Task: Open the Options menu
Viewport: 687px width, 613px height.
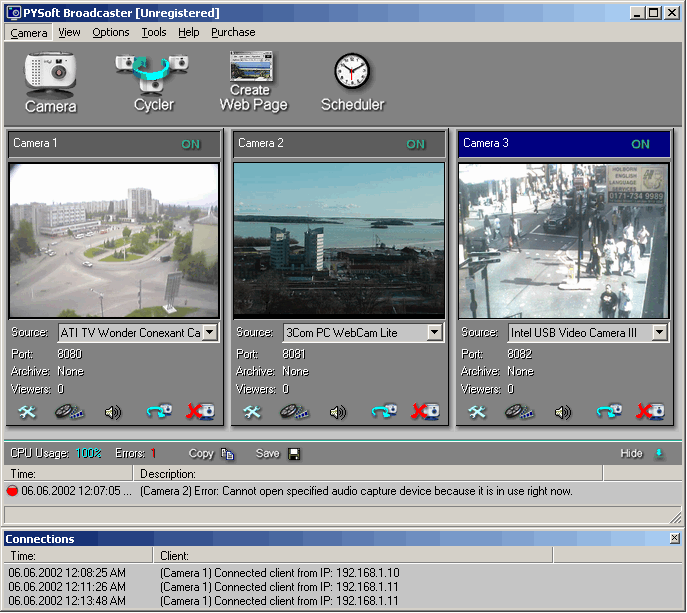Action: [110, 32]
